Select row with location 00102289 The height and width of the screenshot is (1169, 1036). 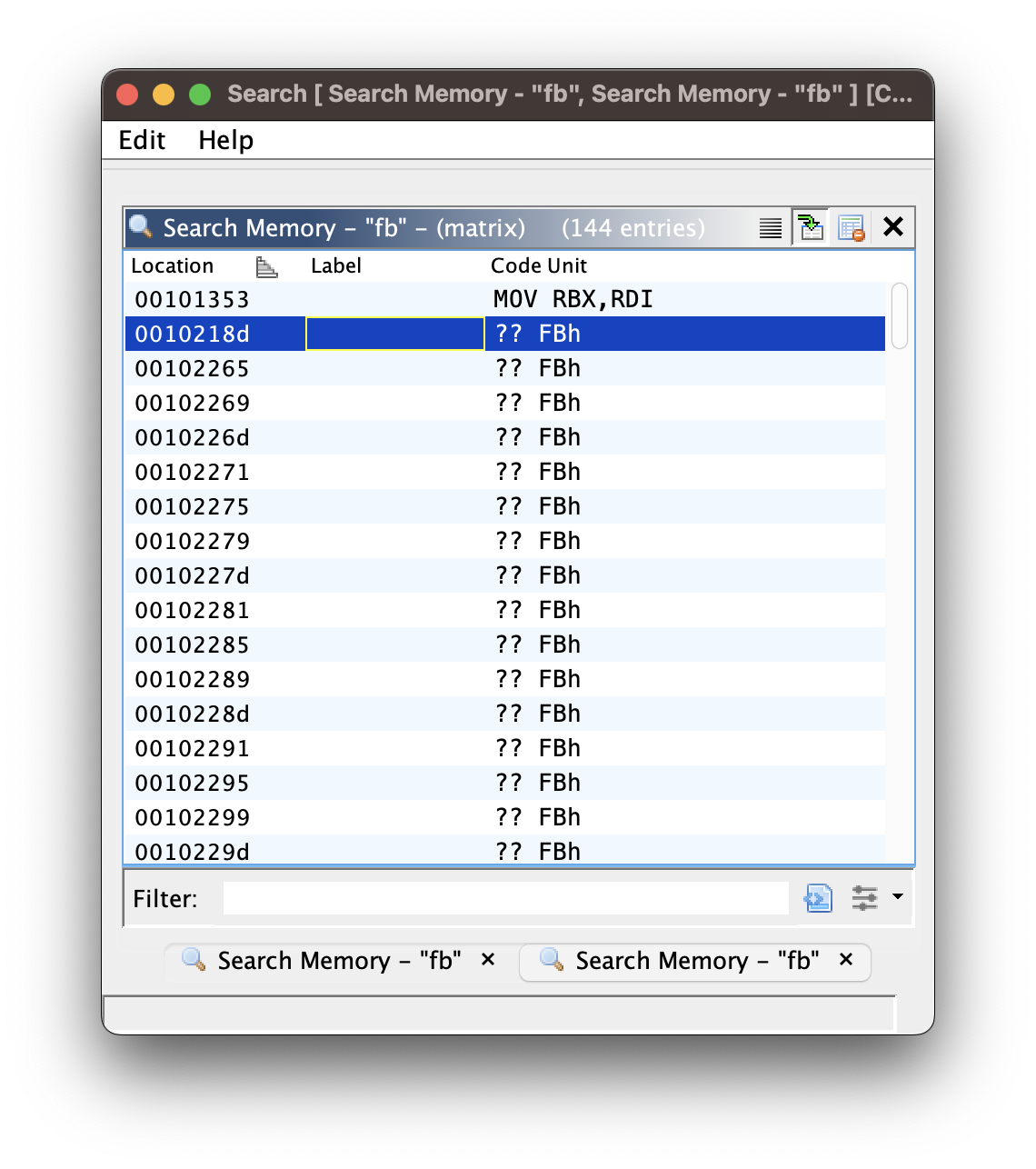coord(504,680)
